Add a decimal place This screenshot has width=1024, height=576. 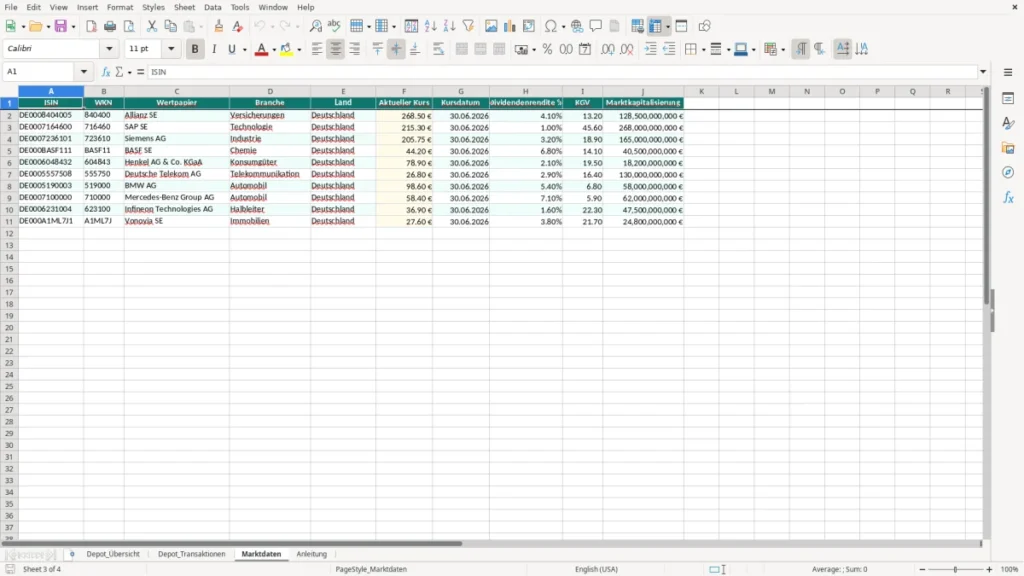[x=608, y=49]
